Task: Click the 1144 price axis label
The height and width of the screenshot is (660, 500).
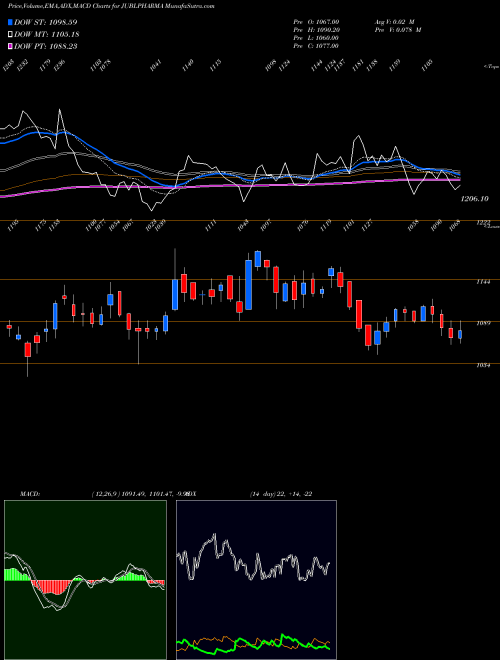Action: pyautogui.click(x=483, y=282)
